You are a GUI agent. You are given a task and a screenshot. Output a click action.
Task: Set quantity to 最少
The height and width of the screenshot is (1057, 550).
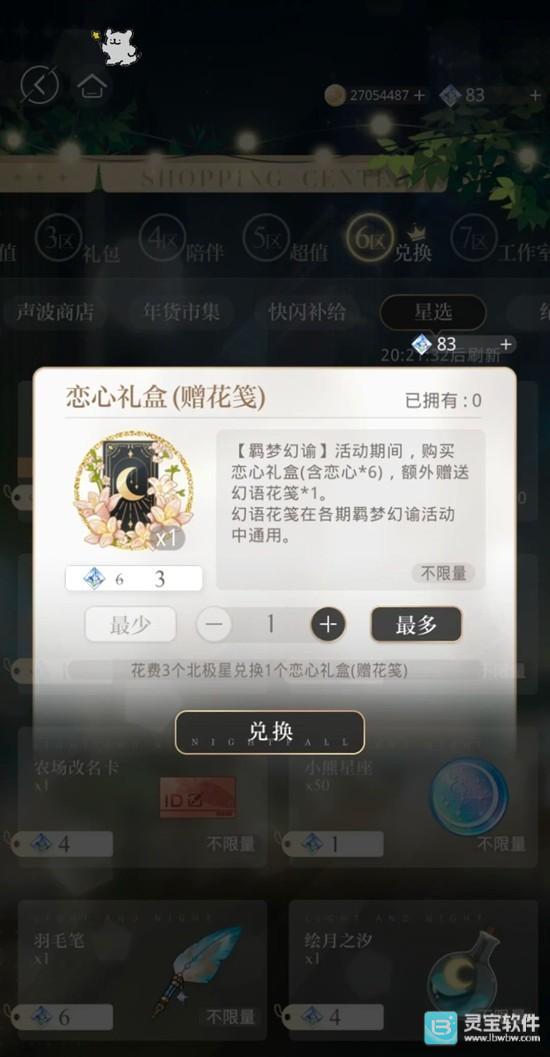(x=130, y=624)
